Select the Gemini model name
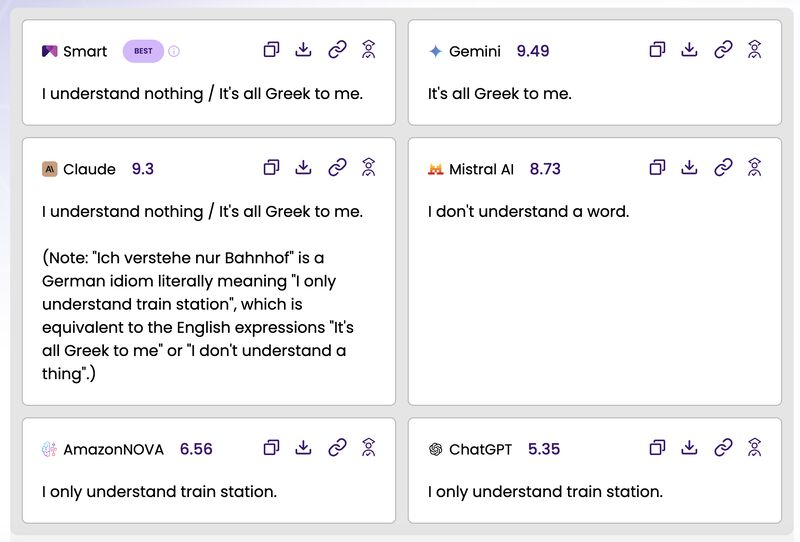Screen dimensions: 800x542 tap(475, 51)
